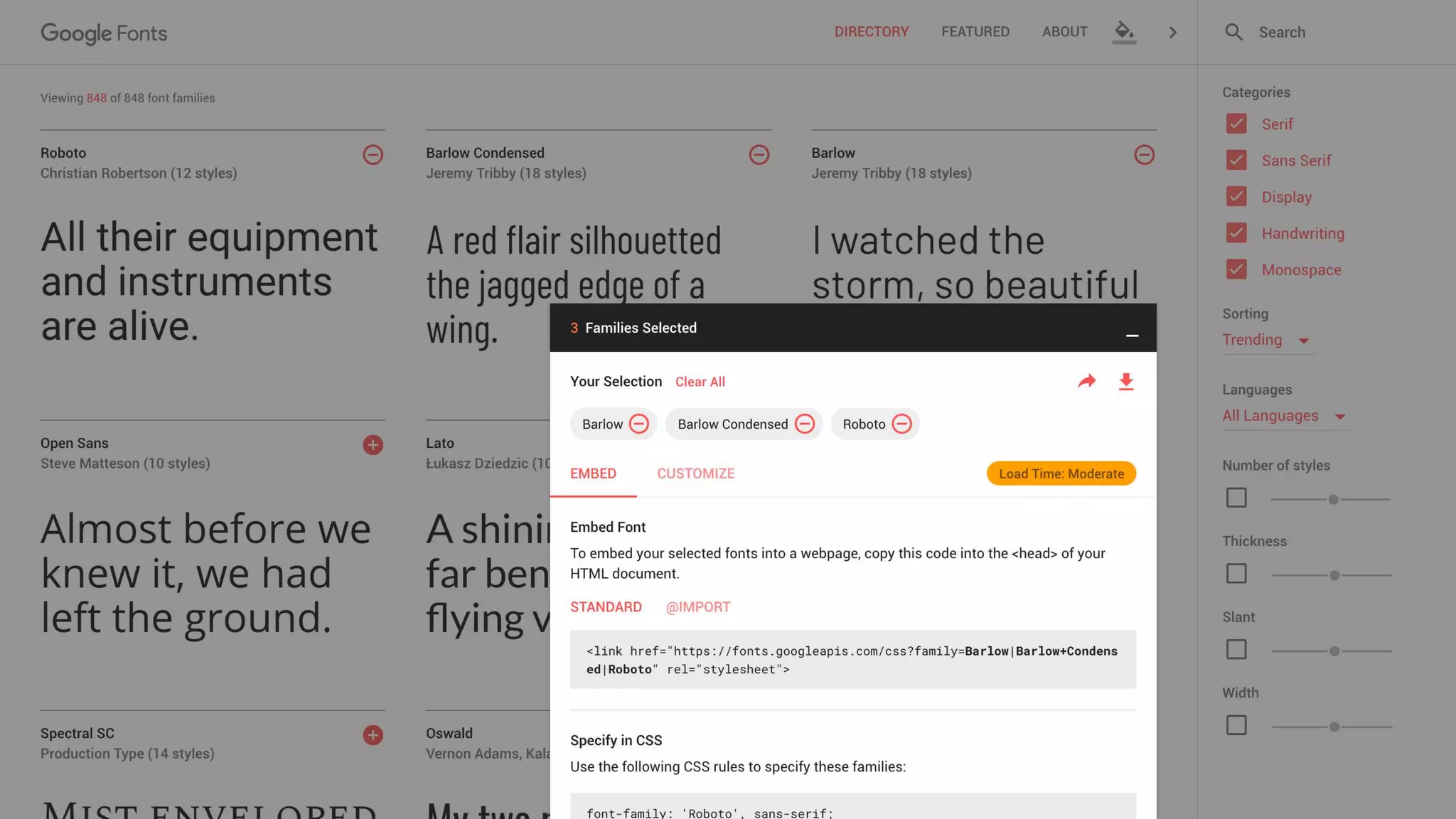This screenshot has width=1456, height=819.
Task: Click the share arrow icon
Action: click(x=1086, y=382)
